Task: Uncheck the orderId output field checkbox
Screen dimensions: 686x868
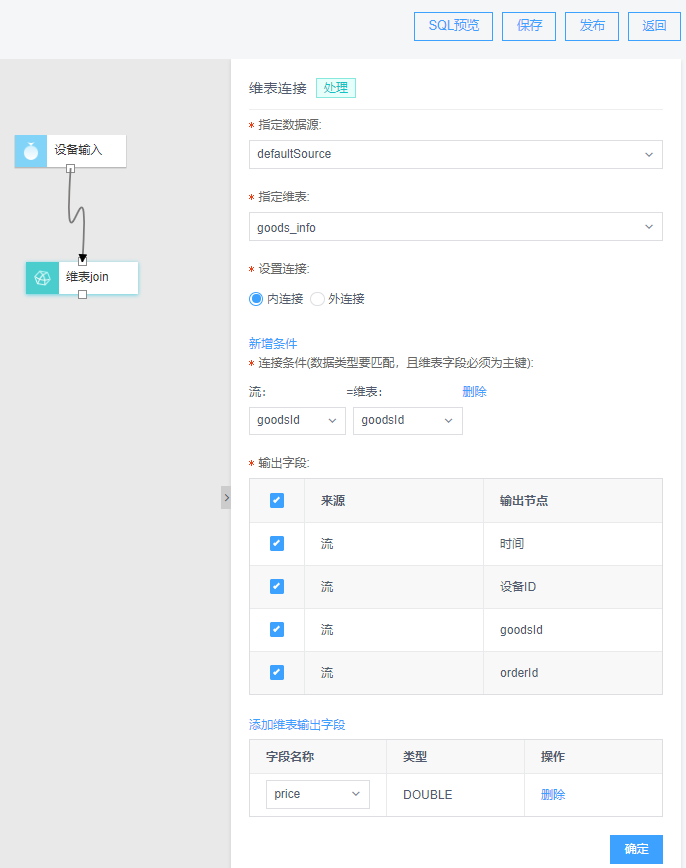Action: (277, 673)
